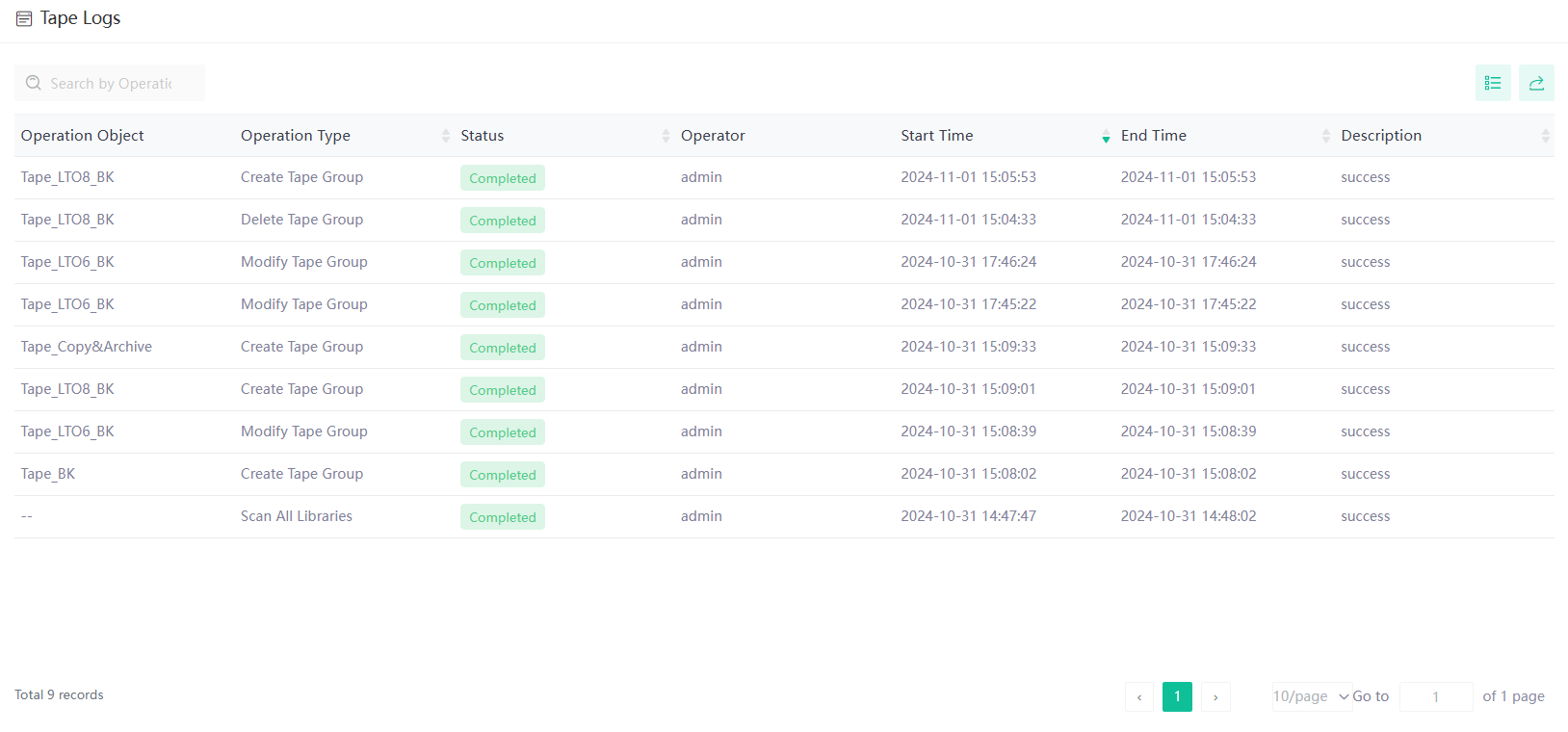
Task: Sort by Start Time column arrows
Action: coord(1106,136)
